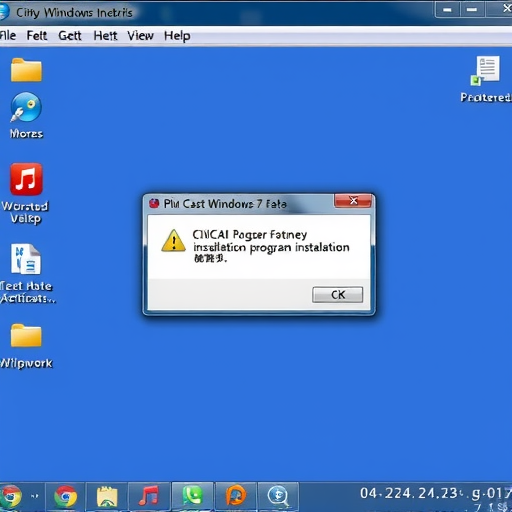The image size is (512, 512).
Task: Select the Wilpwork folder icon
Action: click(26, 336)
